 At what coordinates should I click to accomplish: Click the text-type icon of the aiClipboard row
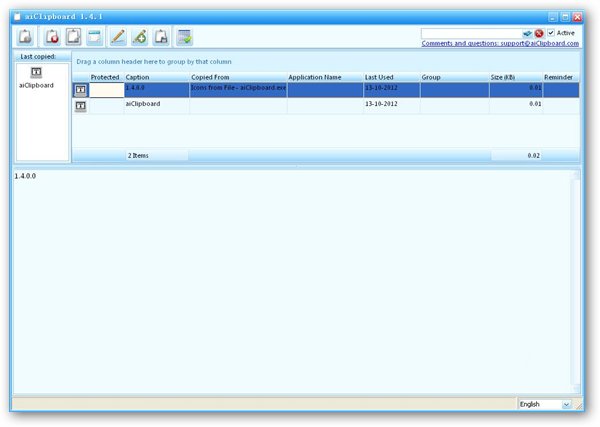point(80,106)
